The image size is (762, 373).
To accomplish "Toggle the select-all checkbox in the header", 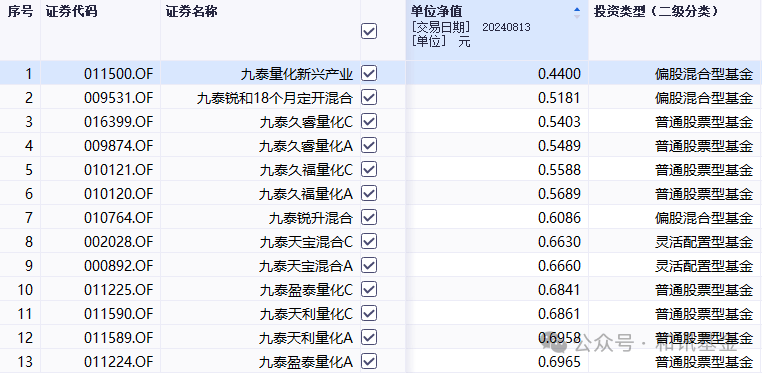I will (369, 32).
